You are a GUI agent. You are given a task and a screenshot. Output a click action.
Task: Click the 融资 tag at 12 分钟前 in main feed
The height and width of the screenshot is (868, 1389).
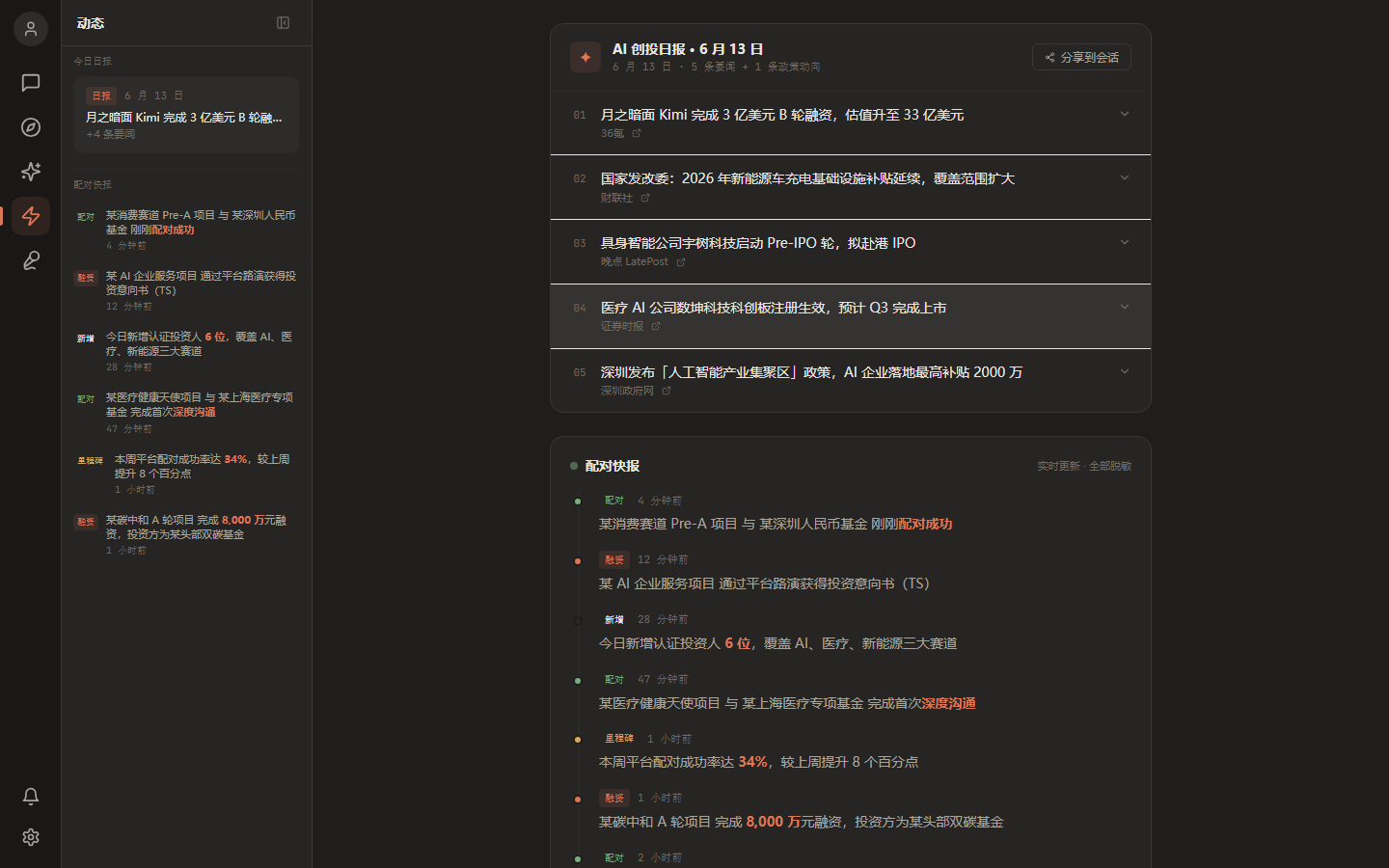pos(614,559)
